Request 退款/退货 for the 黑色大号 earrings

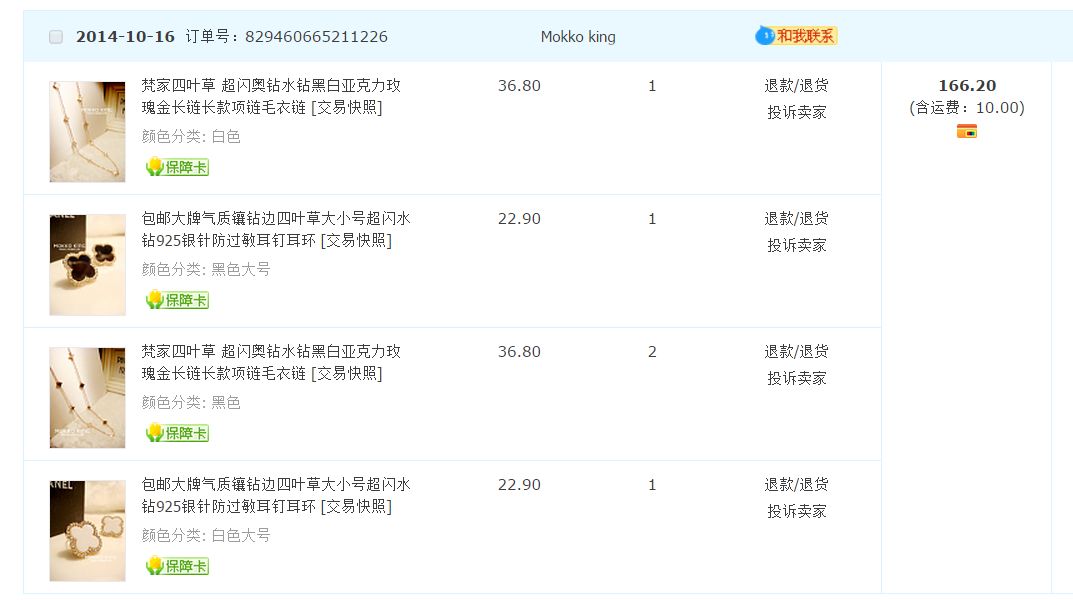tap(796, 219)
